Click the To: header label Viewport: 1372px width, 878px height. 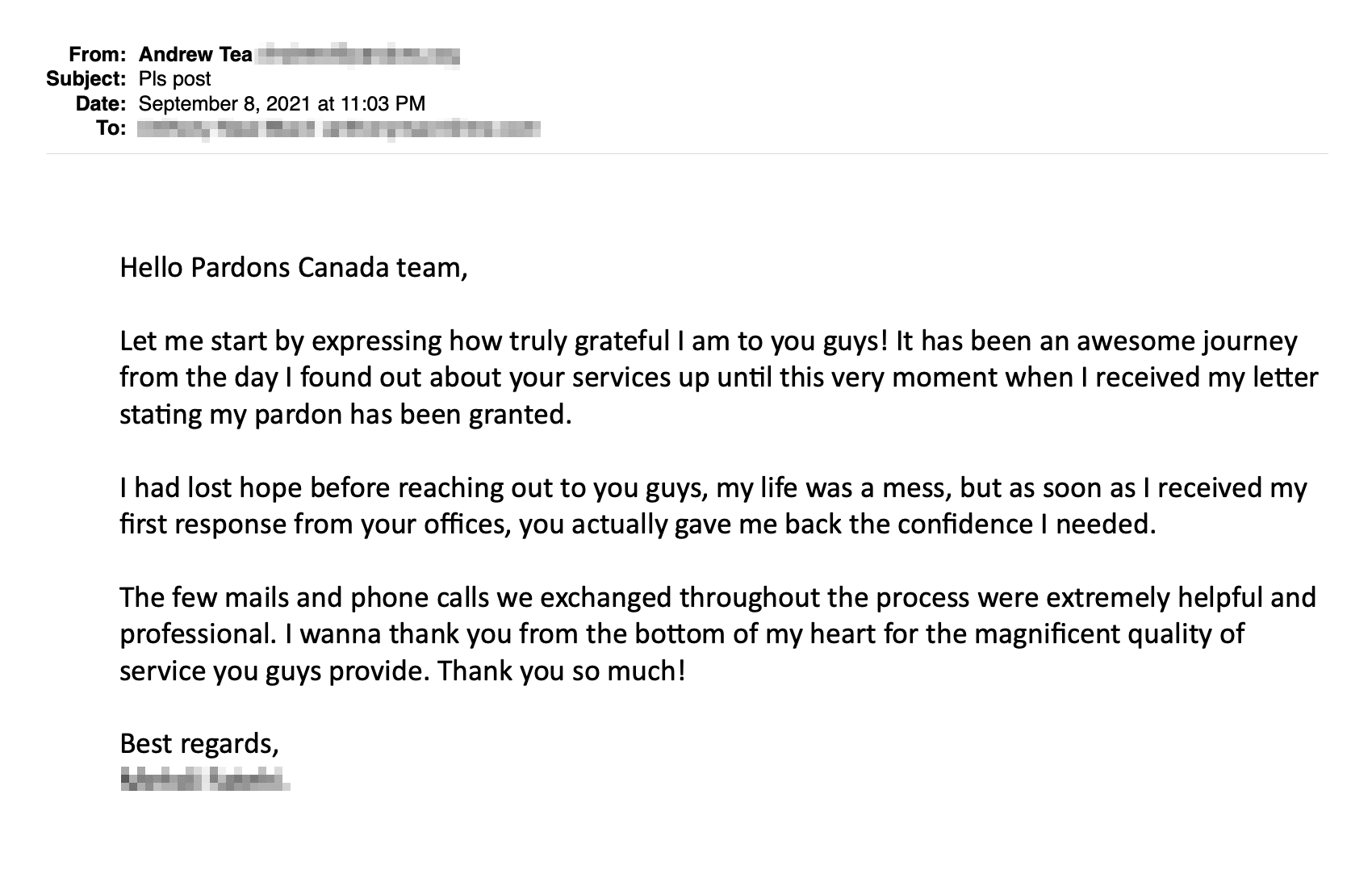click(111, 129)
